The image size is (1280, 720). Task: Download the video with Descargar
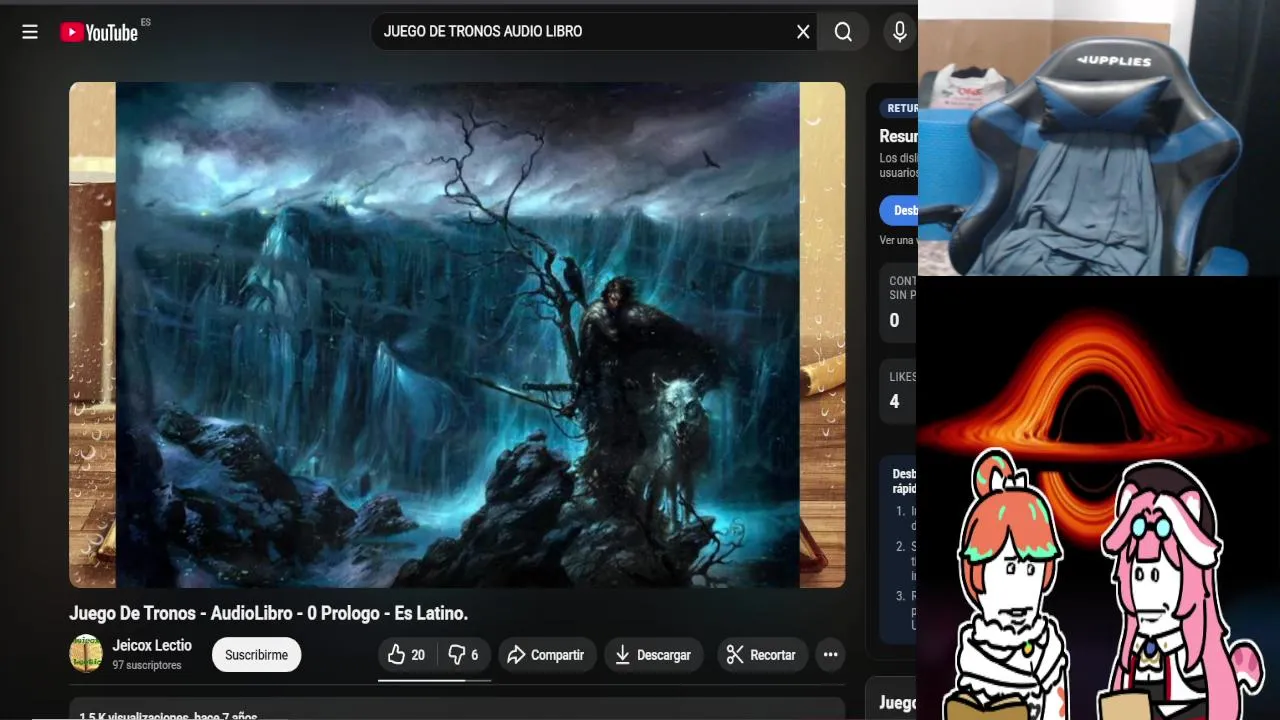(x=652, y=655)
